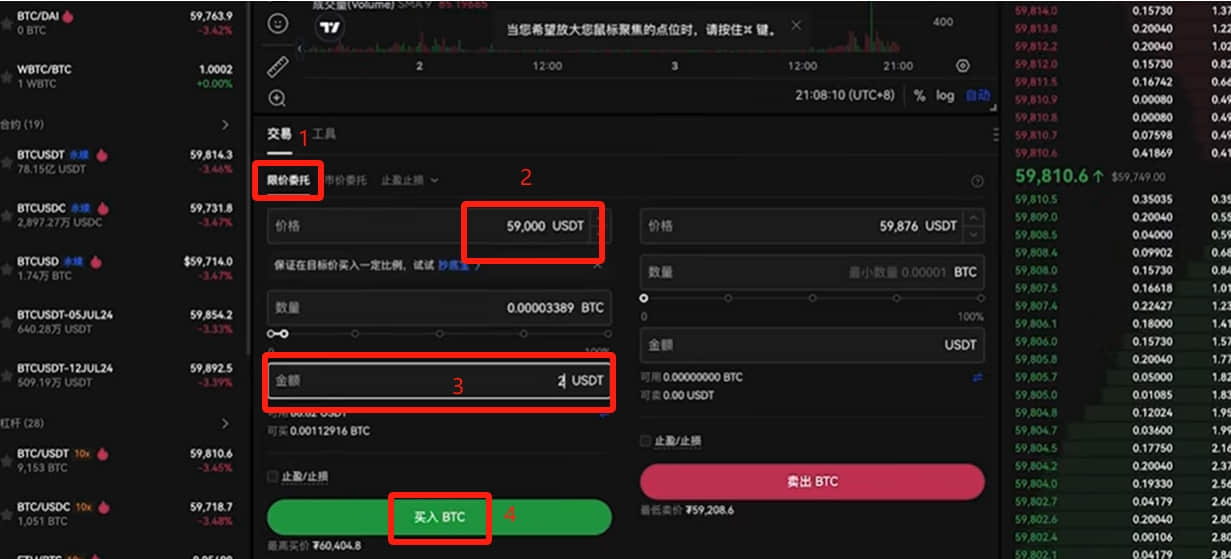Switch to the 工具 tab
The width and height of the screenshot is (1231, 559).
[x=324, y=133]
